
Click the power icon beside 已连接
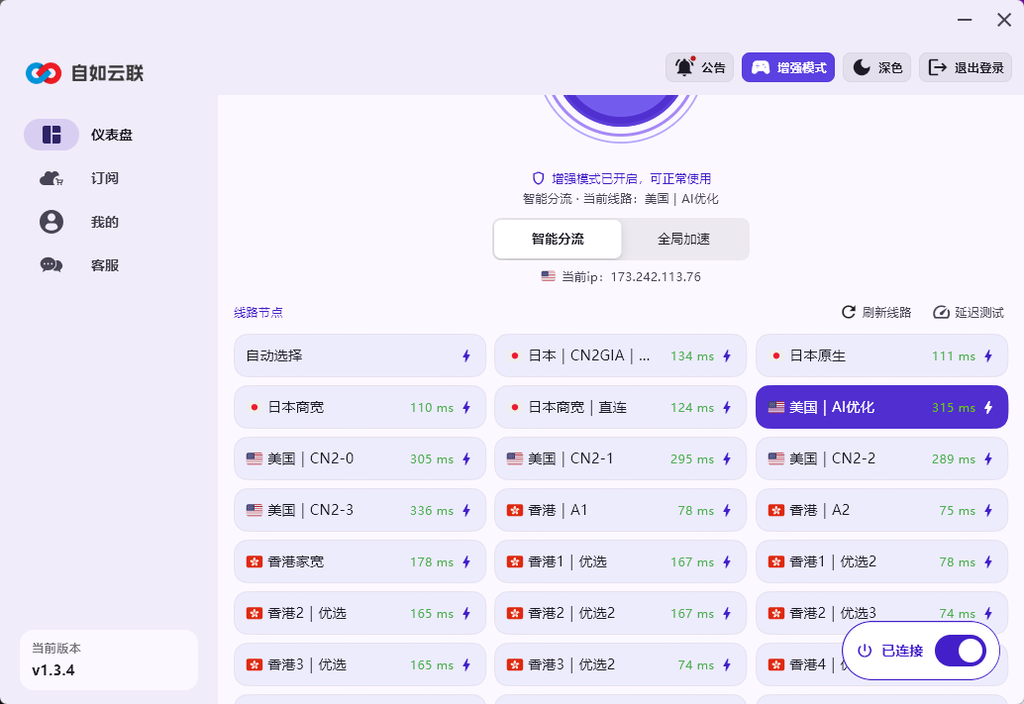click(865, 650)
